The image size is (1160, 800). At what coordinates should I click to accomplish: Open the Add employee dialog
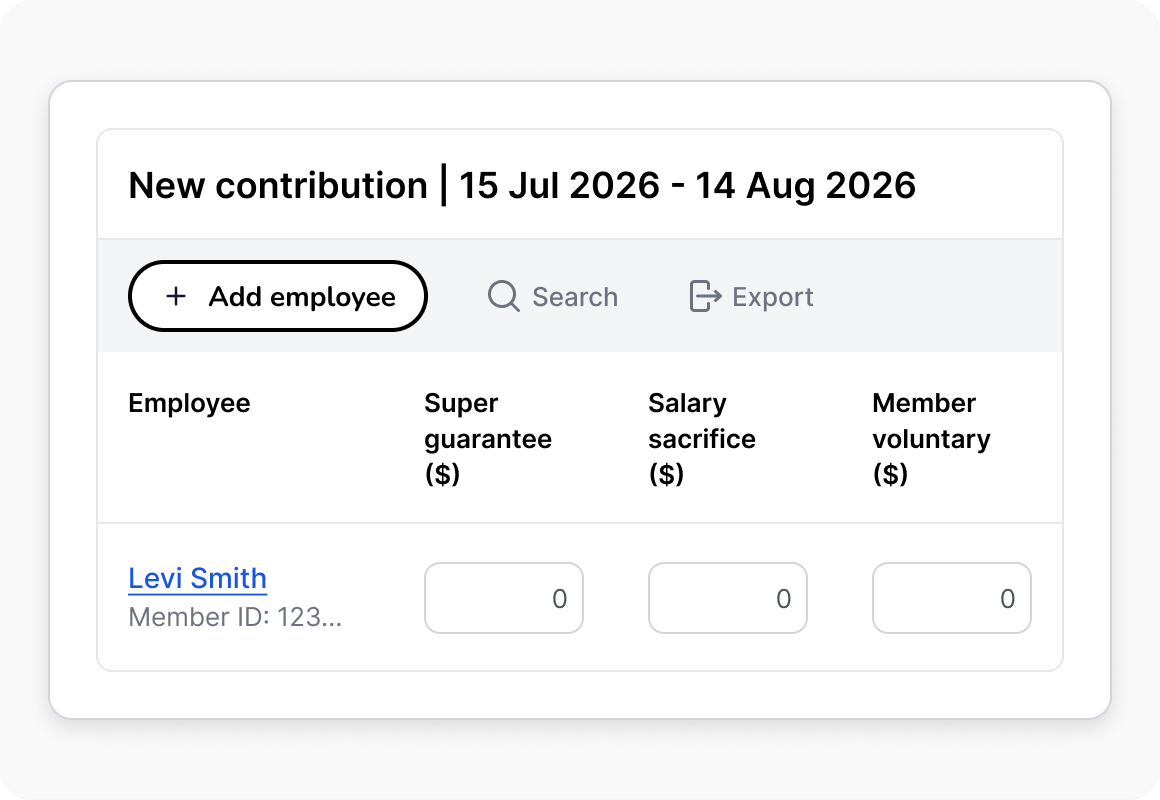tap(278, 296)
